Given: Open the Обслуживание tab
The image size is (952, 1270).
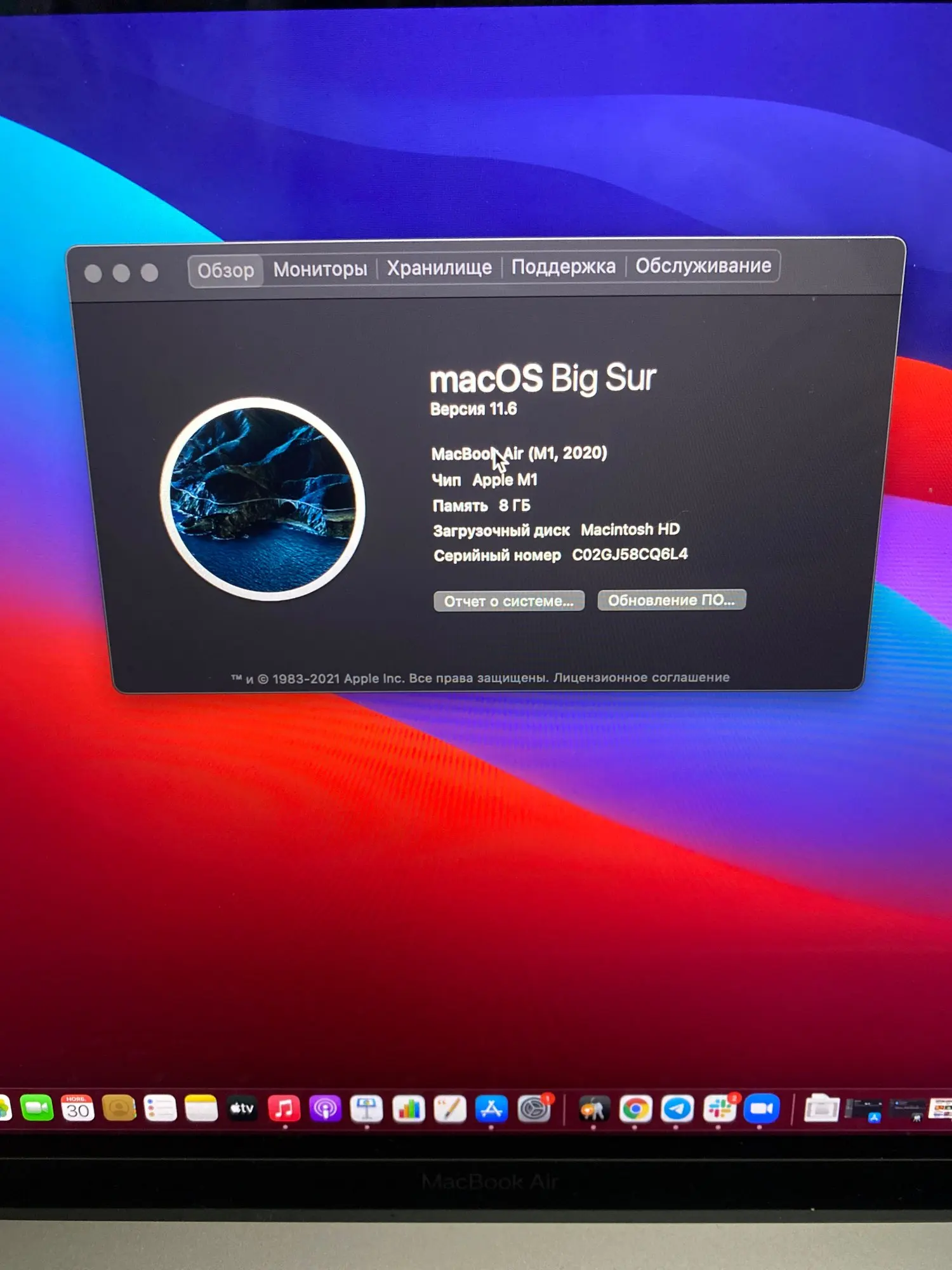Looking at the screenshot, I should (x=703, y=265).
